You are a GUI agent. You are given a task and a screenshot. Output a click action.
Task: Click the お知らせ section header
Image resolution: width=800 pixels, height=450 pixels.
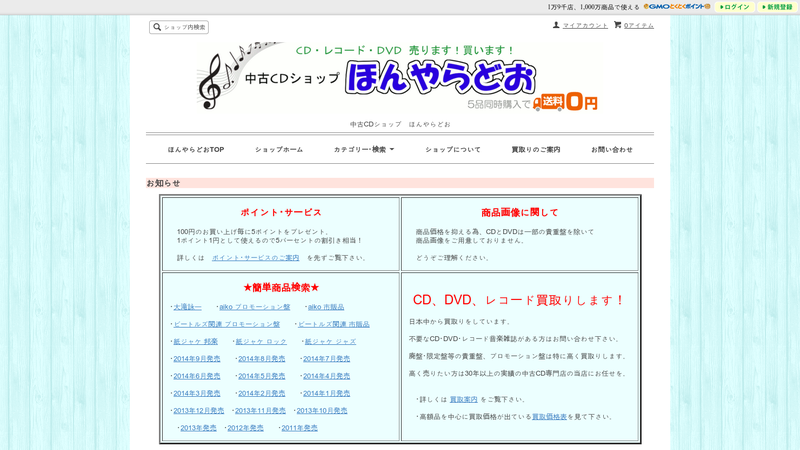tap(399, 183)
